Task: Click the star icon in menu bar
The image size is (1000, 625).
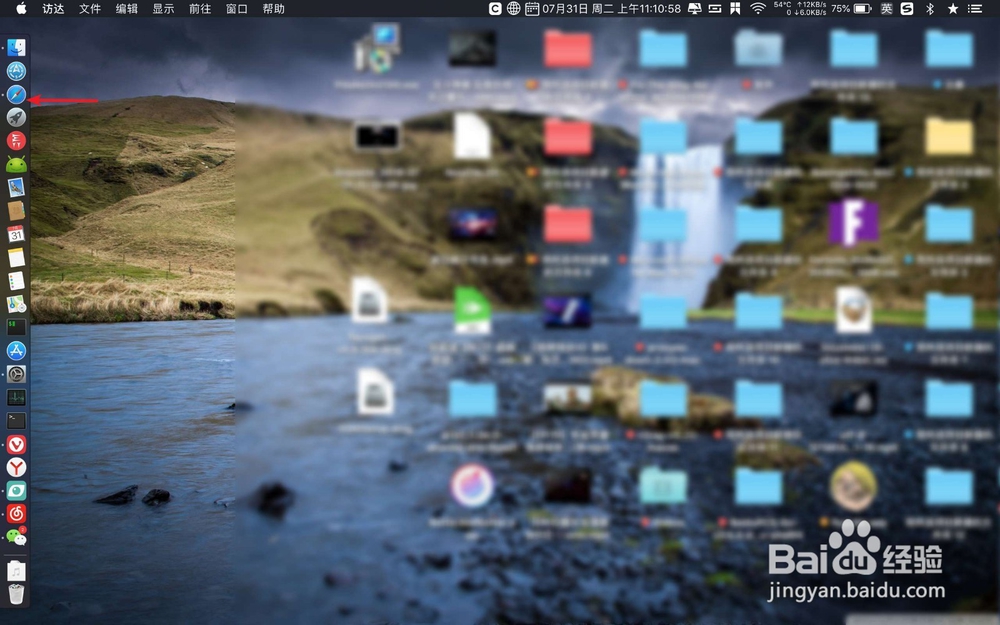Action: click(x=953, y=8)
